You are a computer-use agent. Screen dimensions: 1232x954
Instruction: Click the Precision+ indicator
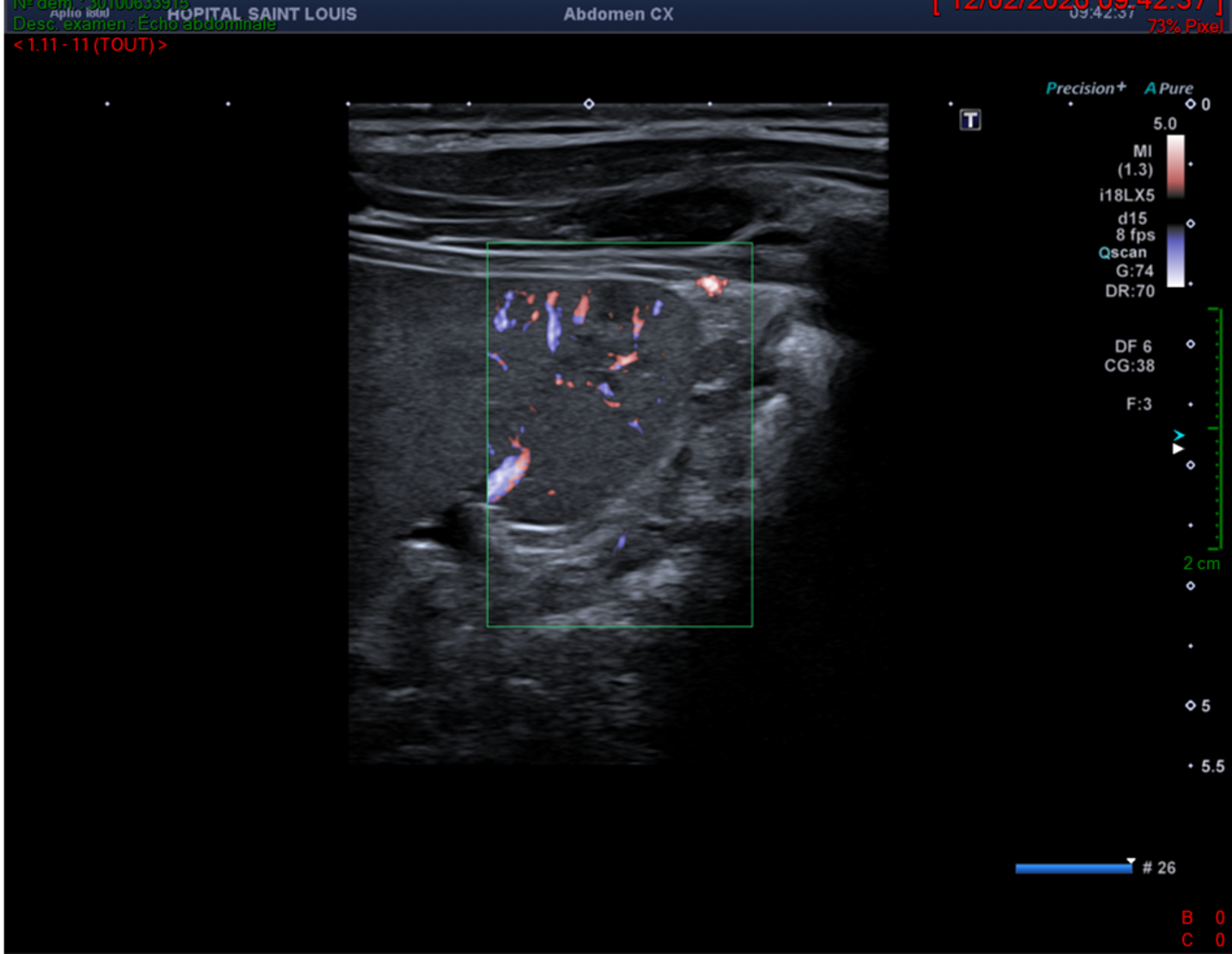coord(1085,88)
